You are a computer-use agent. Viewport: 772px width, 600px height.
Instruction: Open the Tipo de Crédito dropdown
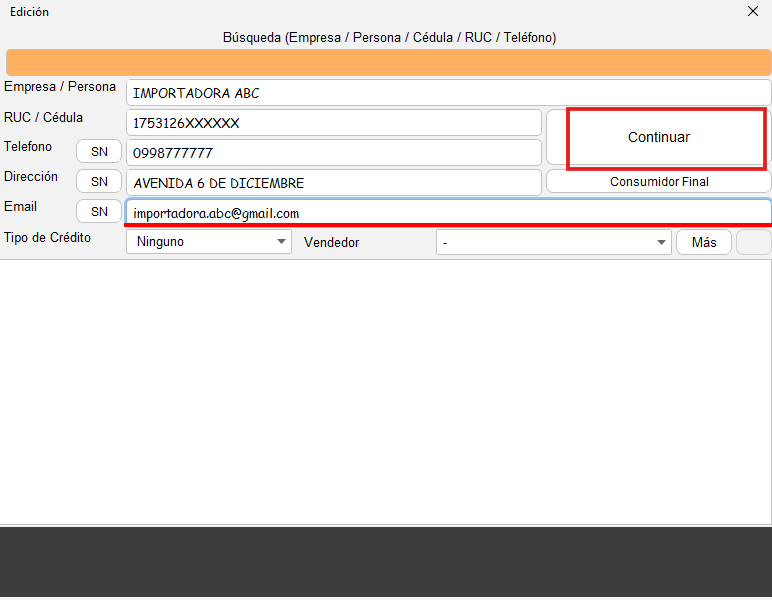click(x=209, y=242)
